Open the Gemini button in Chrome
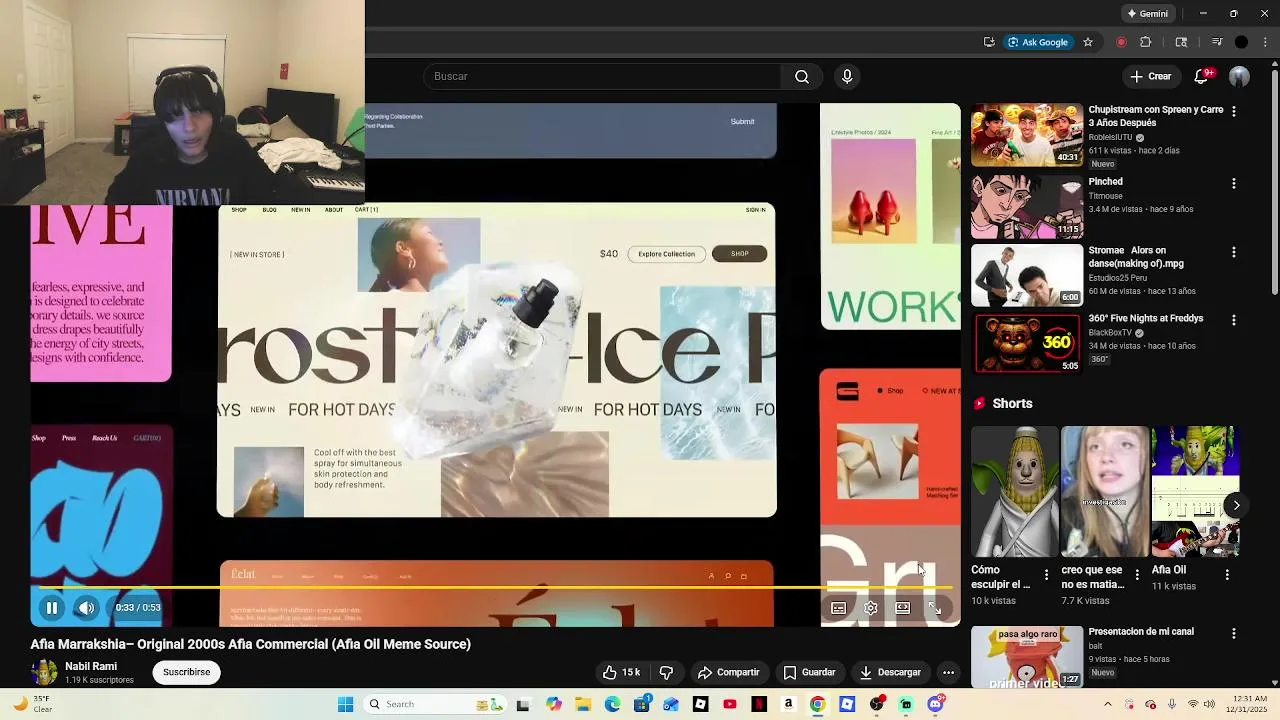This screenshot has height=720, width=1280. coord(1147,13)
